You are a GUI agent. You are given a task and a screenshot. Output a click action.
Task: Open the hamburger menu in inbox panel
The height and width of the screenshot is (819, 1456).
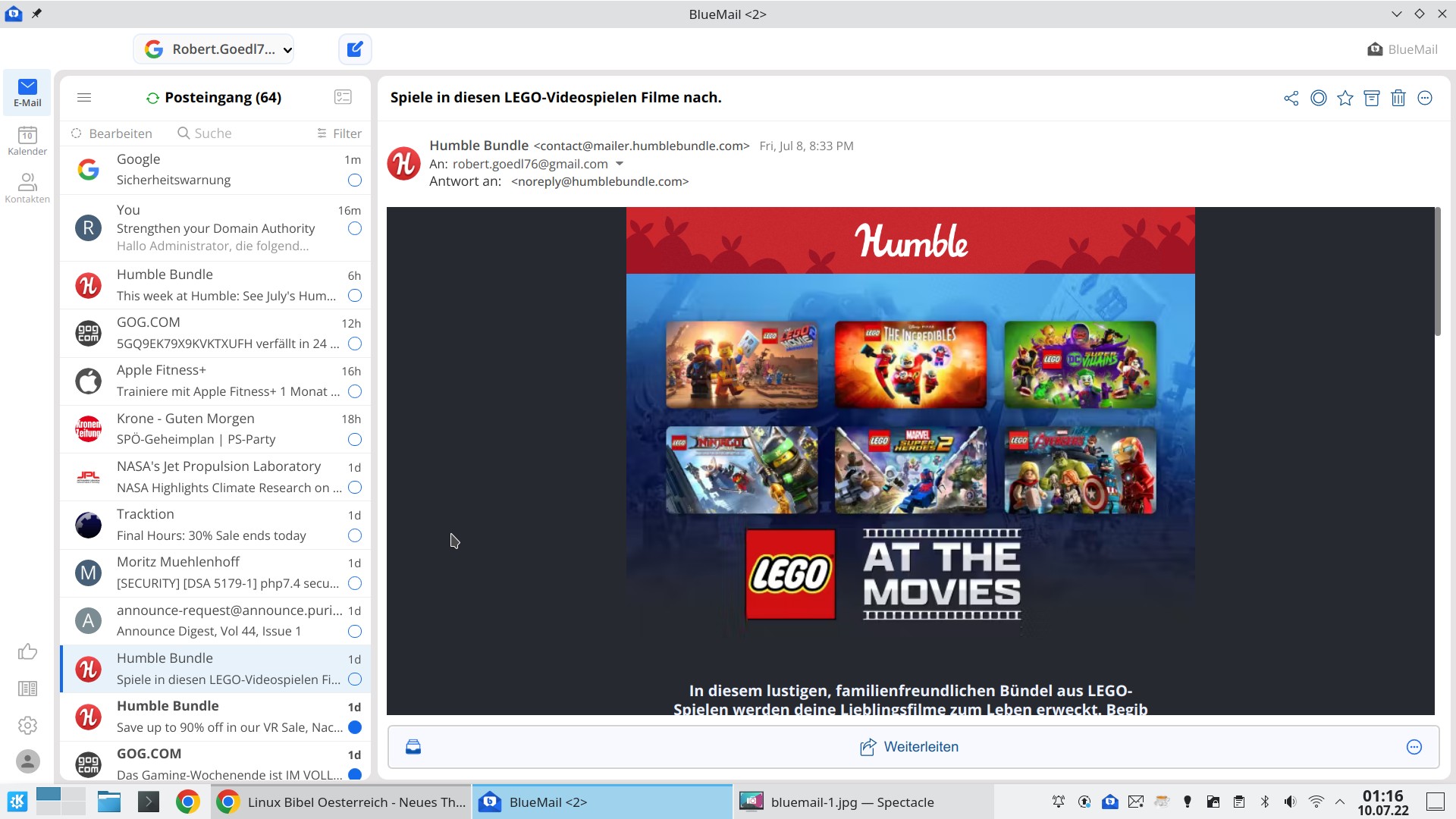(84, 98)
